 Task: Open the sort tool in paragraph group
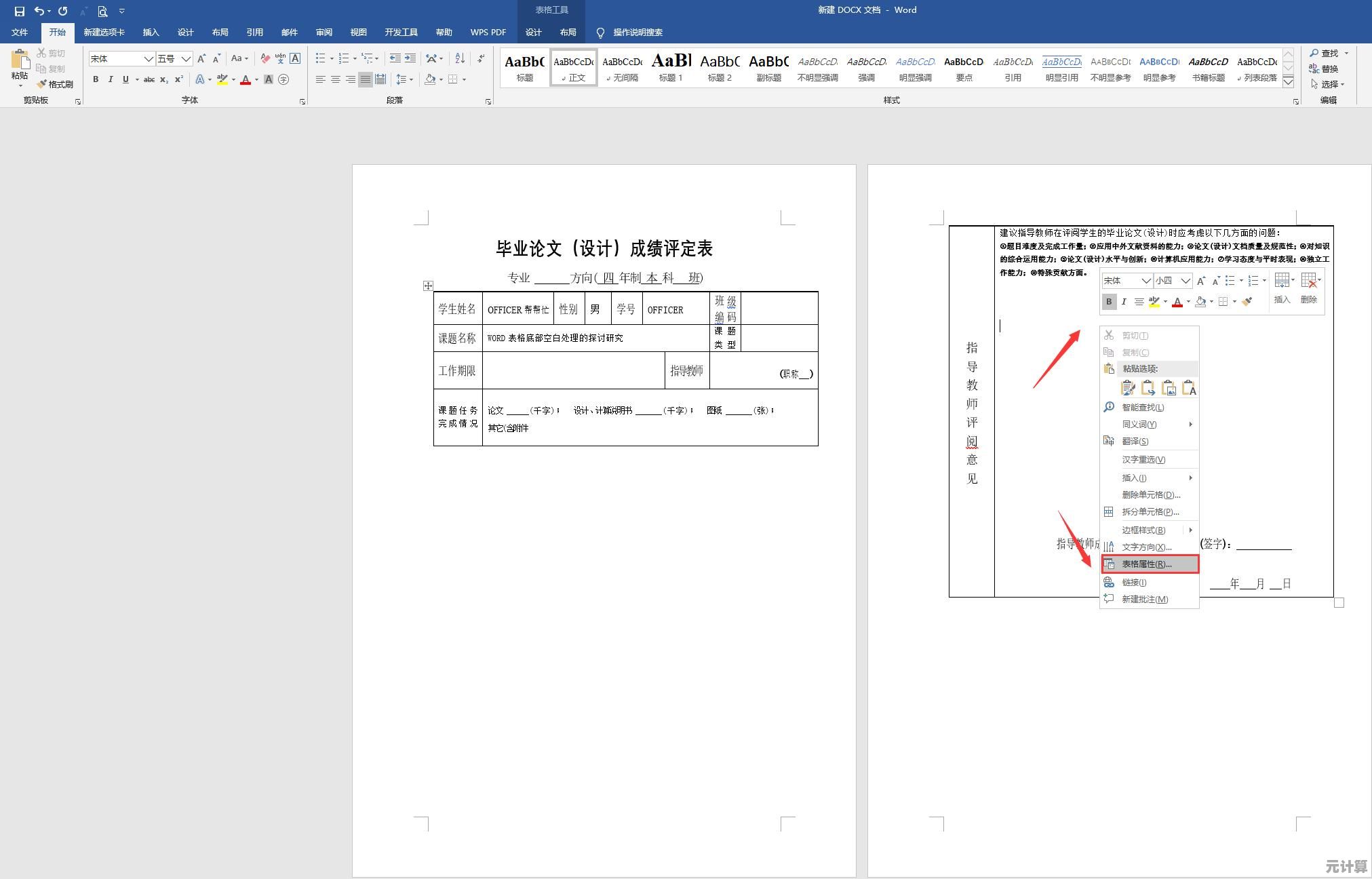[460, 59]
